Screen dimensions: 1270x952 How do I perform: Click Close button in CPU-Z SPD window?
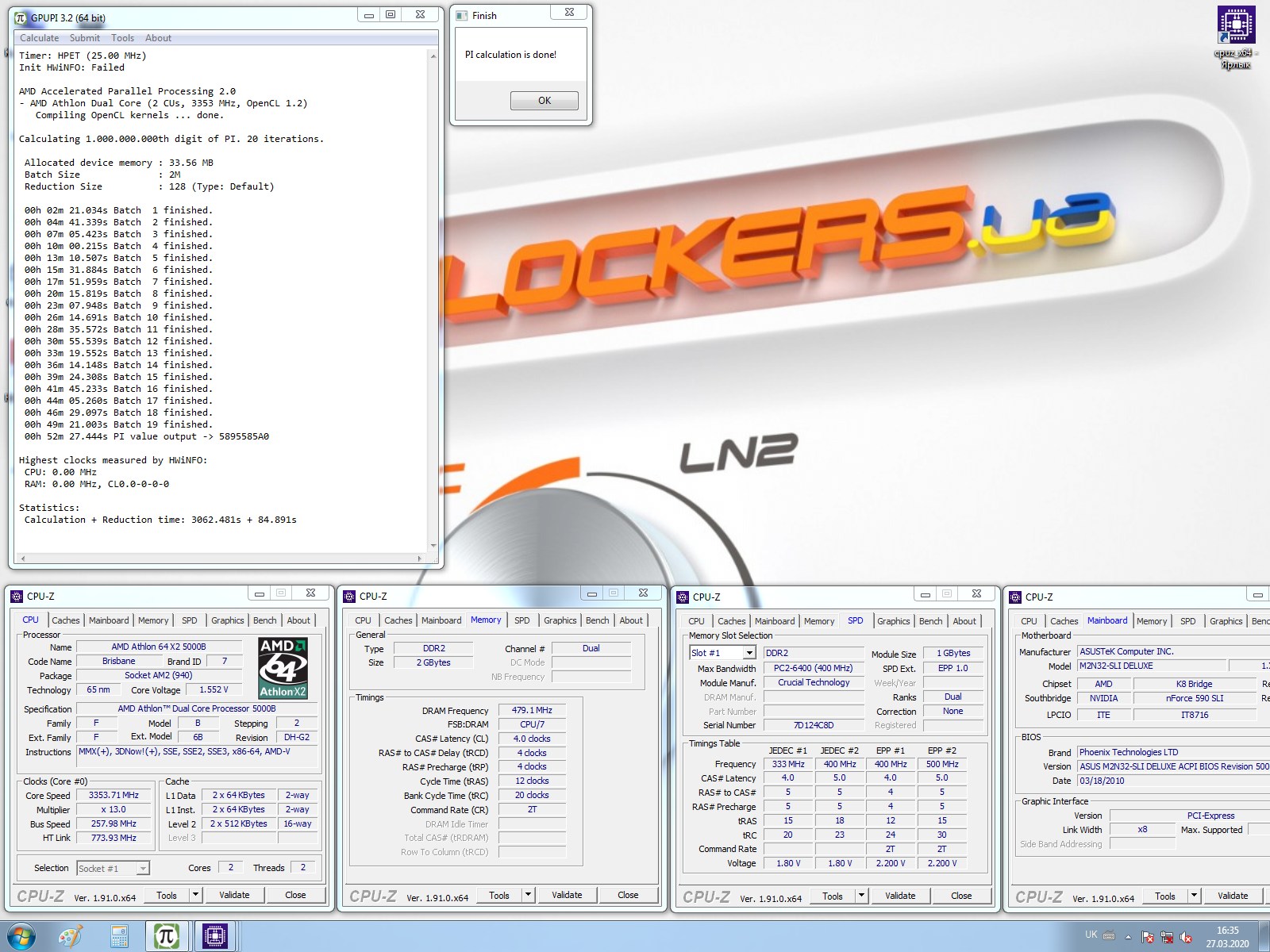(961, 896)
